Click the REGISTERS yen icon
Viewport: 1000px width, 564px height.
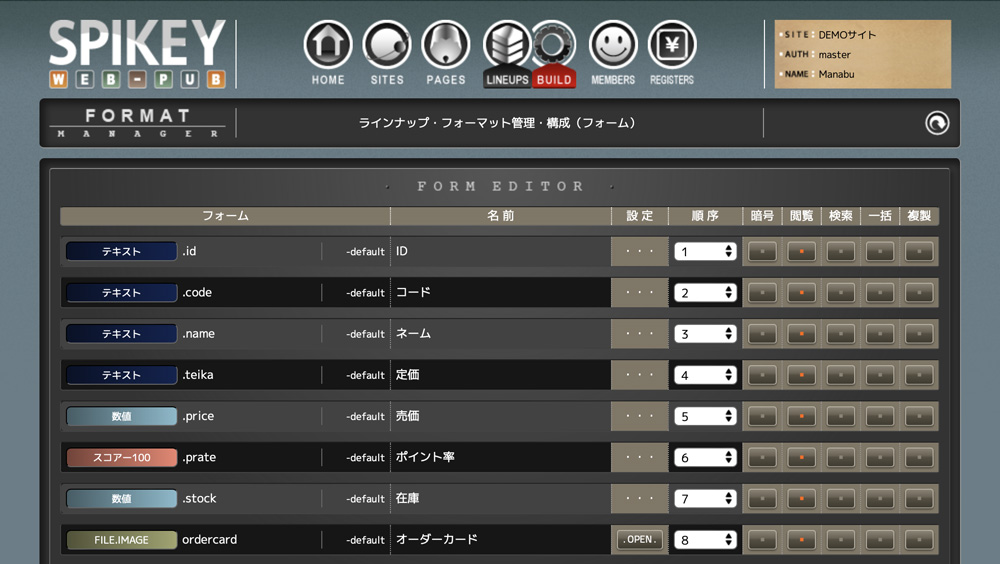tap(672, 46)
